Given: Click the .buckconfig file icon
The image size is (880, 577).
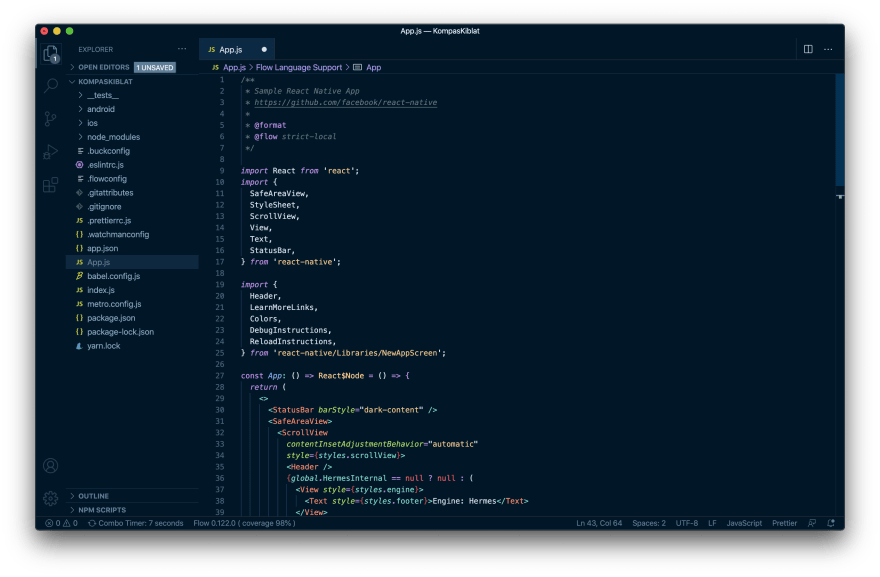Looking at the screenshot, I should [80, 151].
